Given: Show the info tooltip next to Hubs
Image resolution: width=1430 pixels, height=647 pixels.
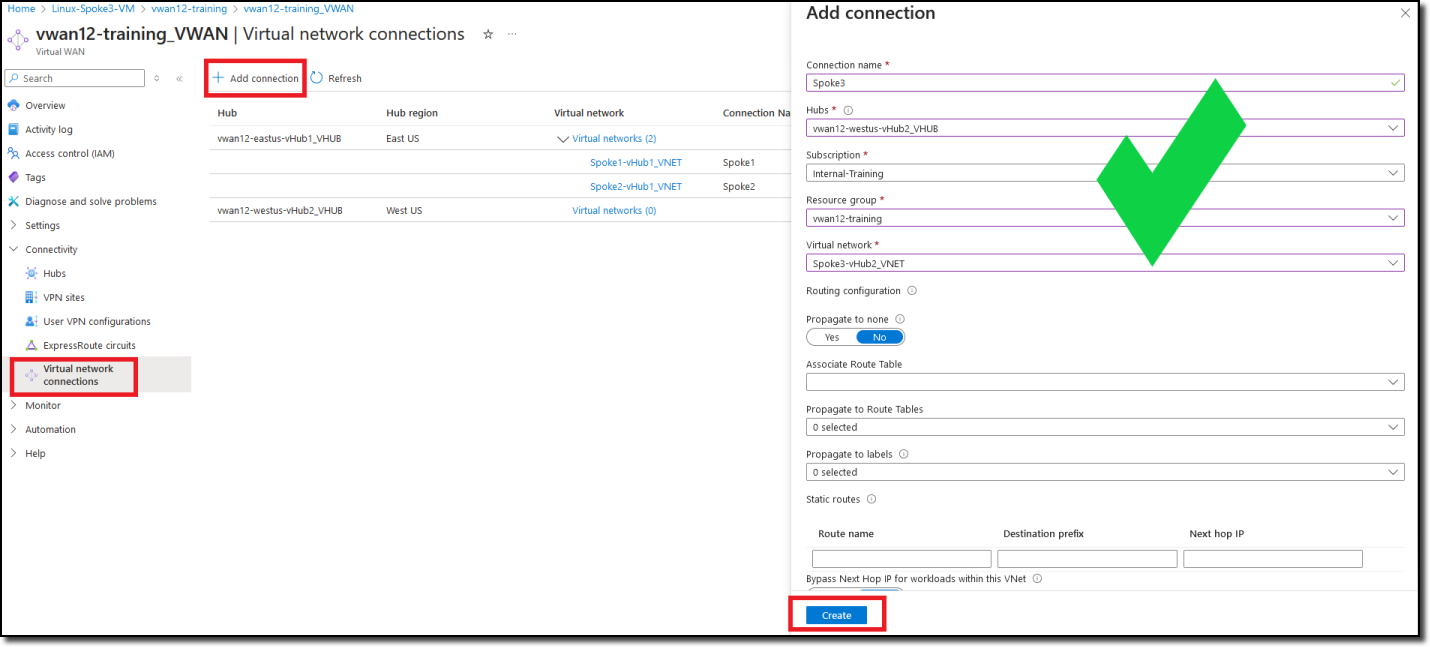Looking at the screenshot, I should point(848,110).
